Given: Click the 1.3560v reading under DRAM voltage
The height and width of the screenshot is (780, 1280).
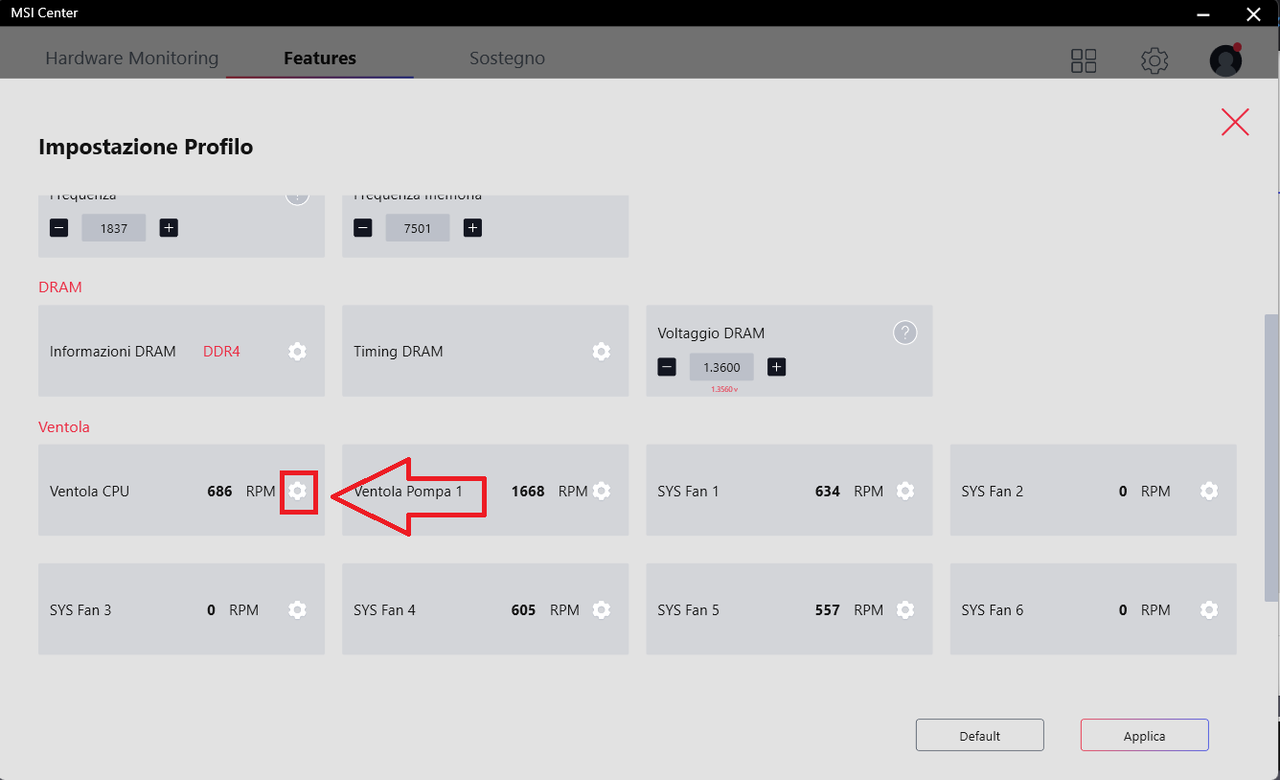Looking at the screenshot, I should point(724,389).
